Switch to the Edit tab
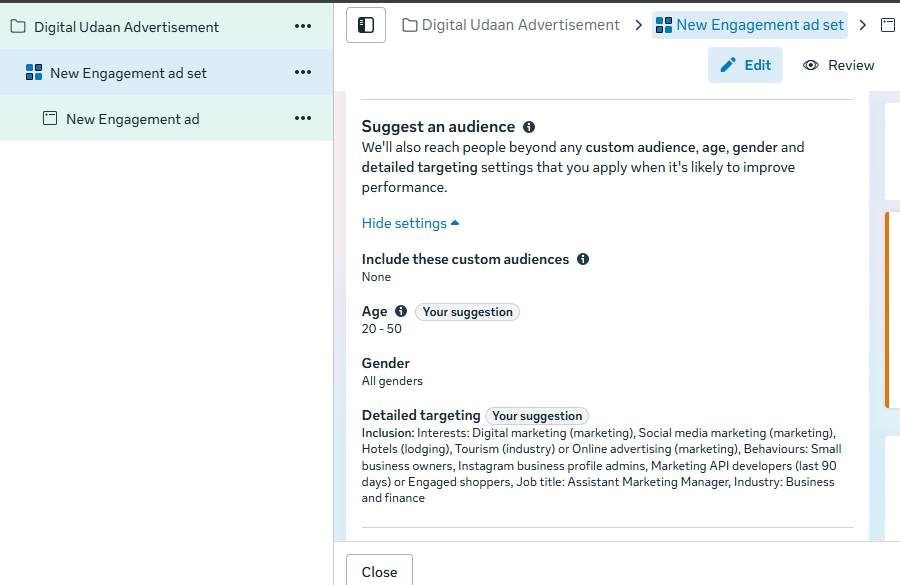Image resolution: width=900 pixels, height=585 pixels. tap(745, 65)
